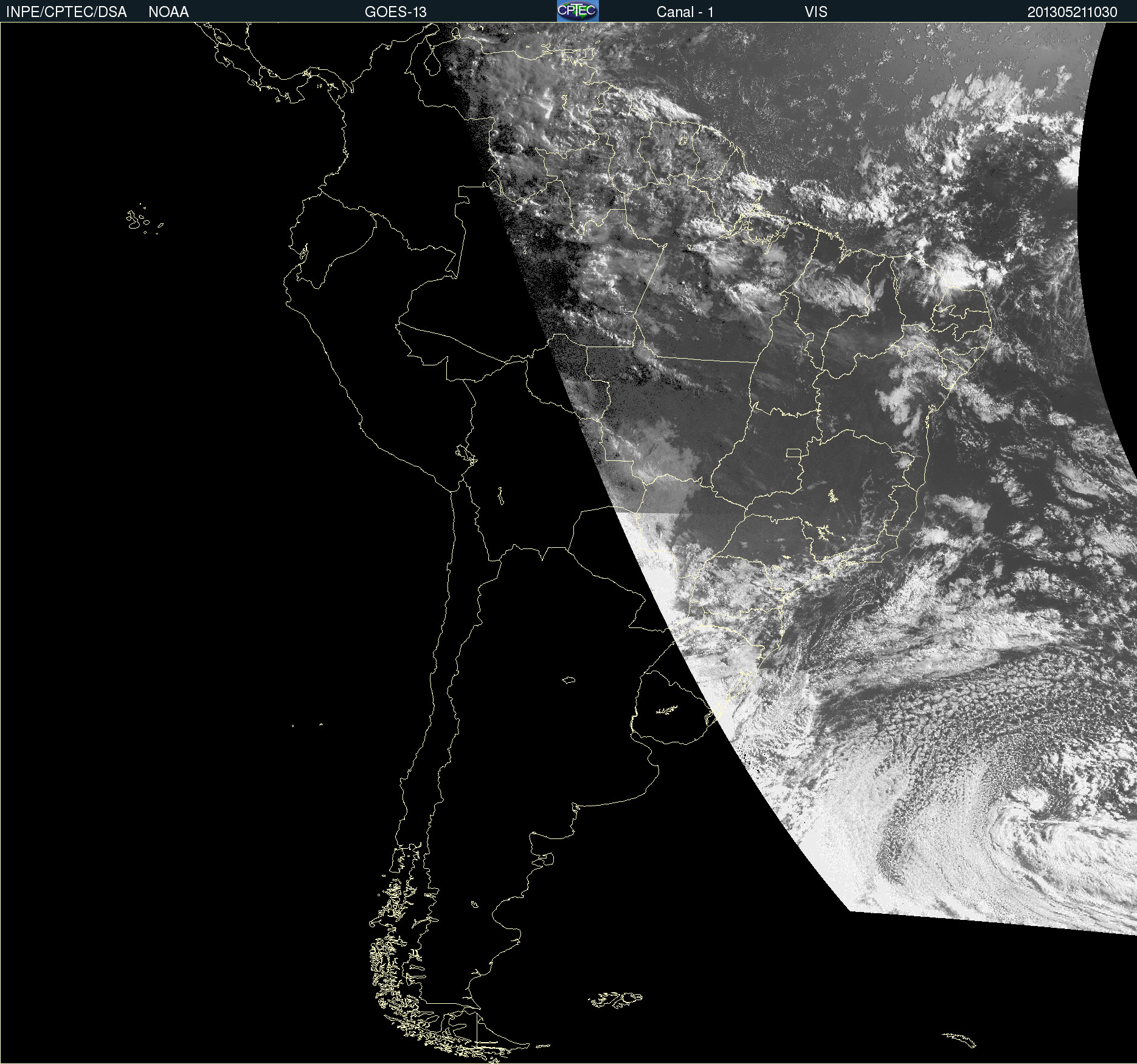Click the VIS channel label
This screenshot has height=1064, width=1137.
(x=816, y=12)
